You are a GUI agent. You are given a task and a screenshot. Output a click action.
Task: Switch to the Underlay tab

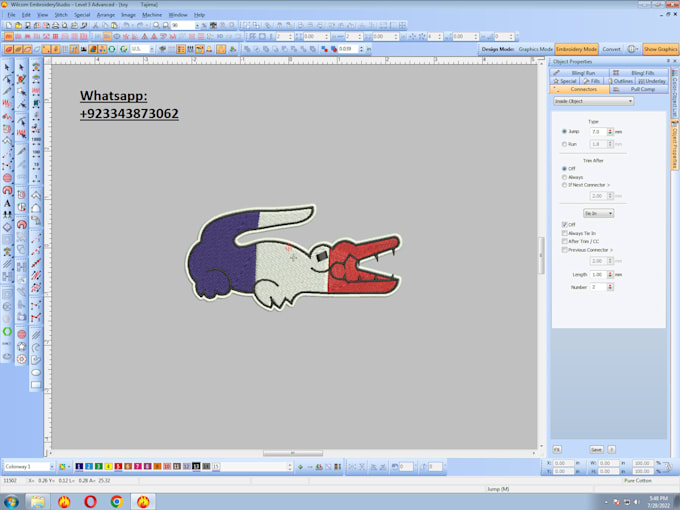click(652, 81)
